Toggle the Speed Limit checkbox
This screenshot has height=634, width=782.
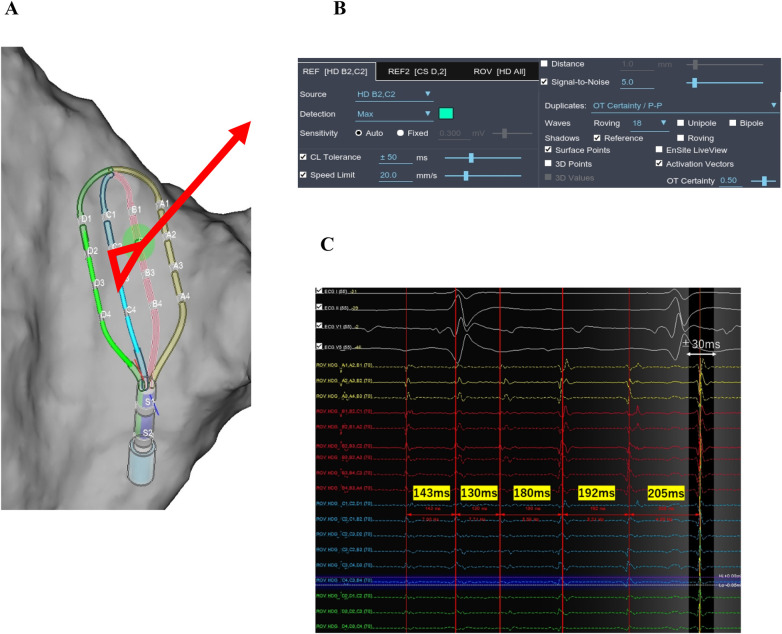tap(303, 175)
